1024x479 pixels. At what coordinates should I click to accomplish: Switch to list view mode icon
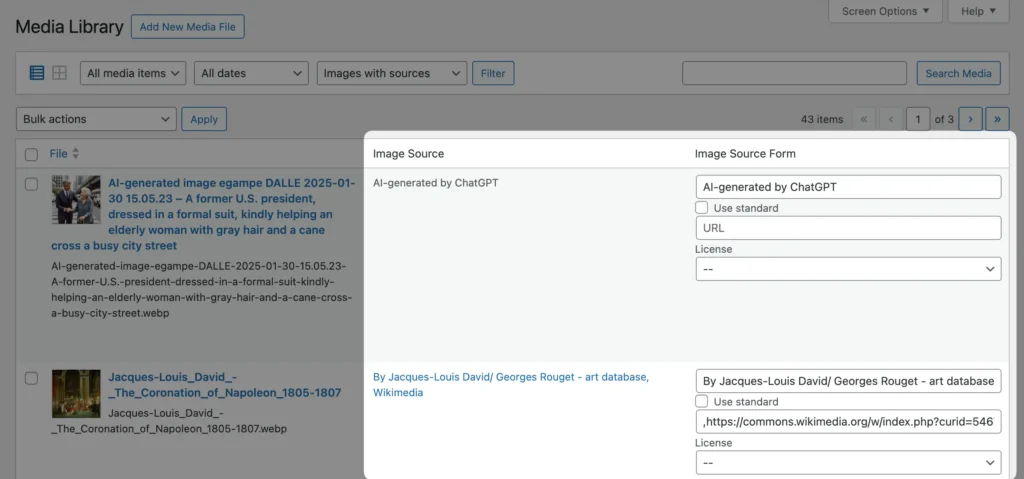pos(37,73)
